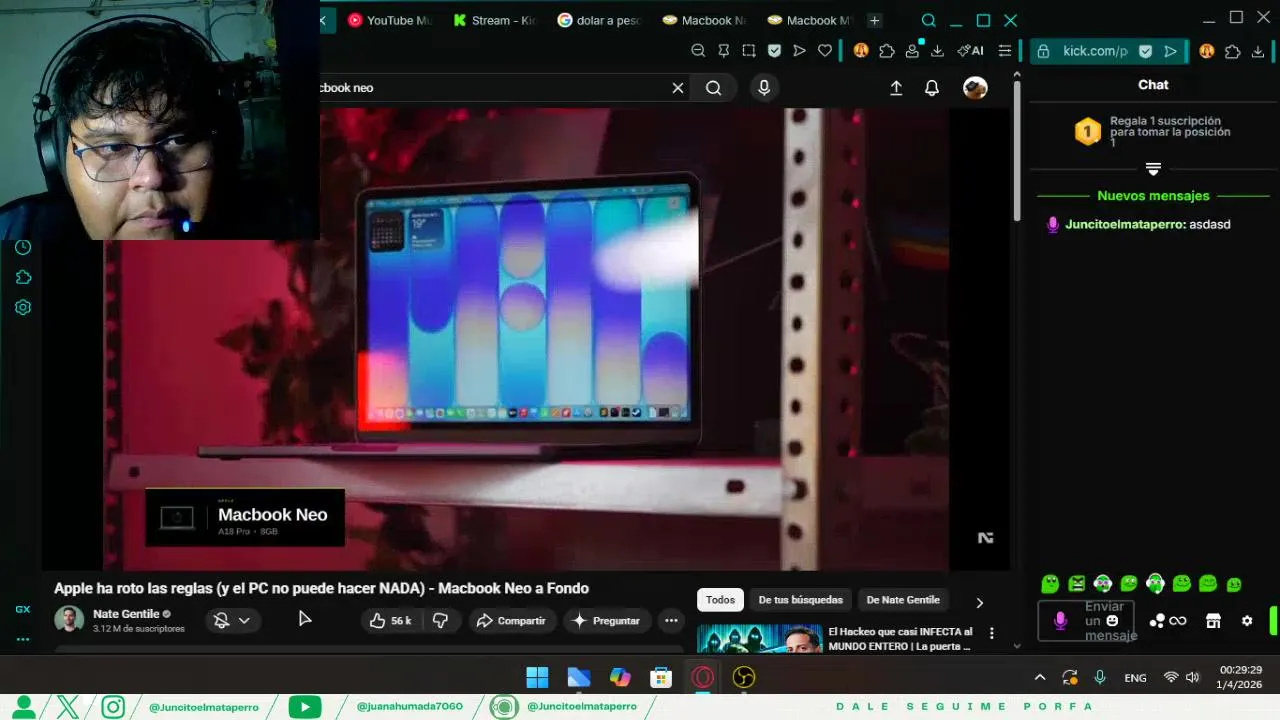Toggle shield icon in Kick address bar
The width and height of the screenshot is (1280, 720).
1146,51
